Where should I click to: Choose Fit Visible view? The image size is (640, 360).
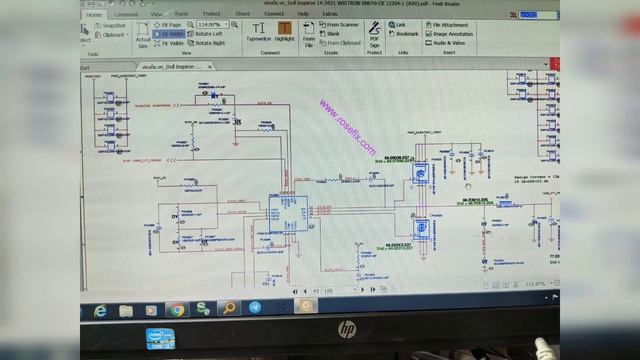point(169,43)
